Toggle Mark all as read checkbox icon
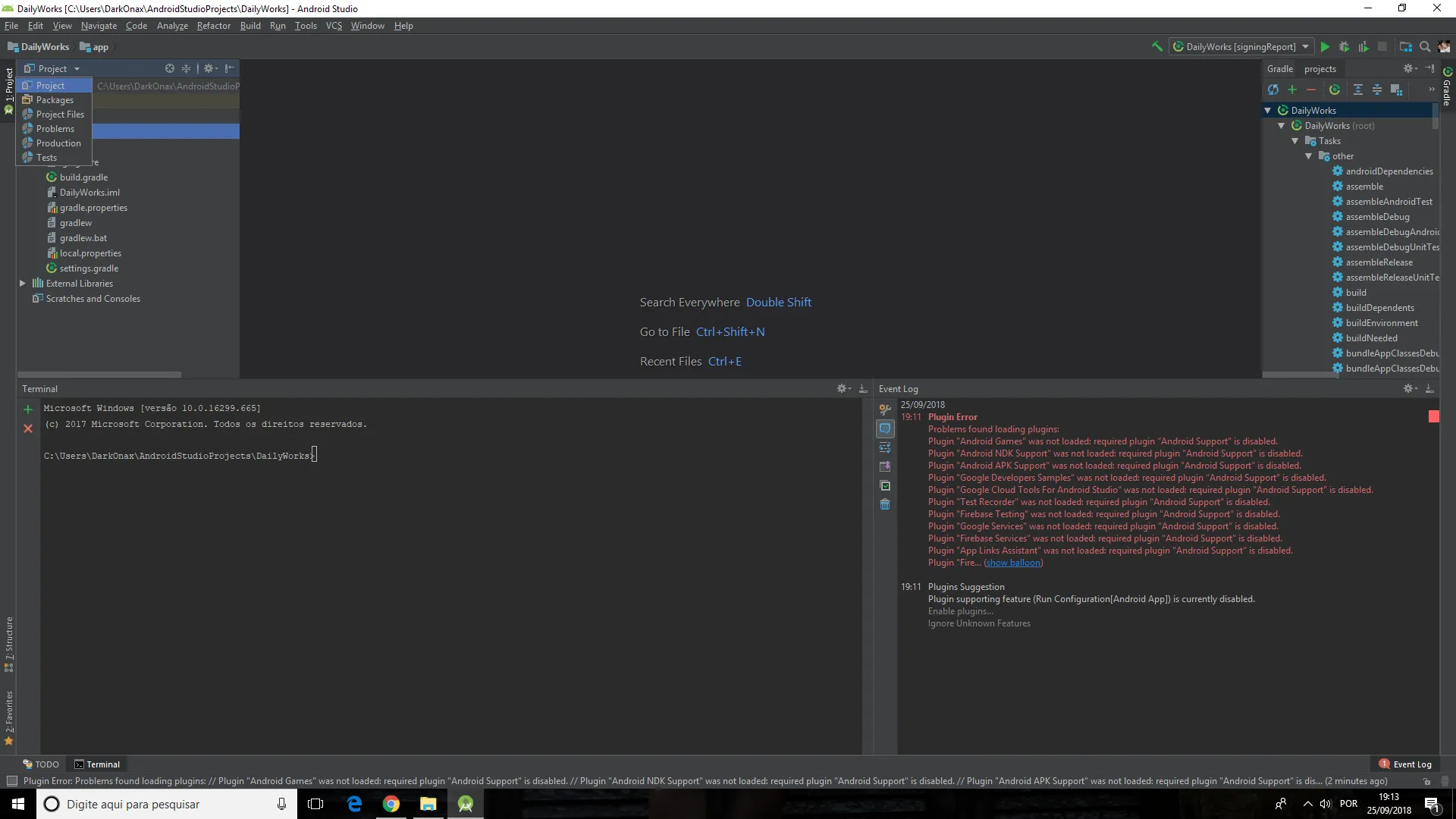The image size is (1456, 819). click(x=885, y=485)
